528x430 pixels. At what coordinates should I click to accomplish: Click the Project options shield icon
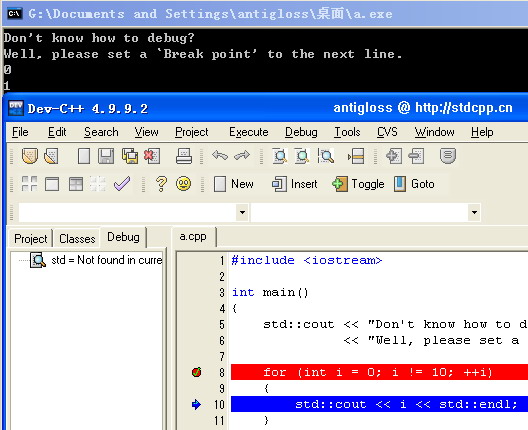(448, 156)
